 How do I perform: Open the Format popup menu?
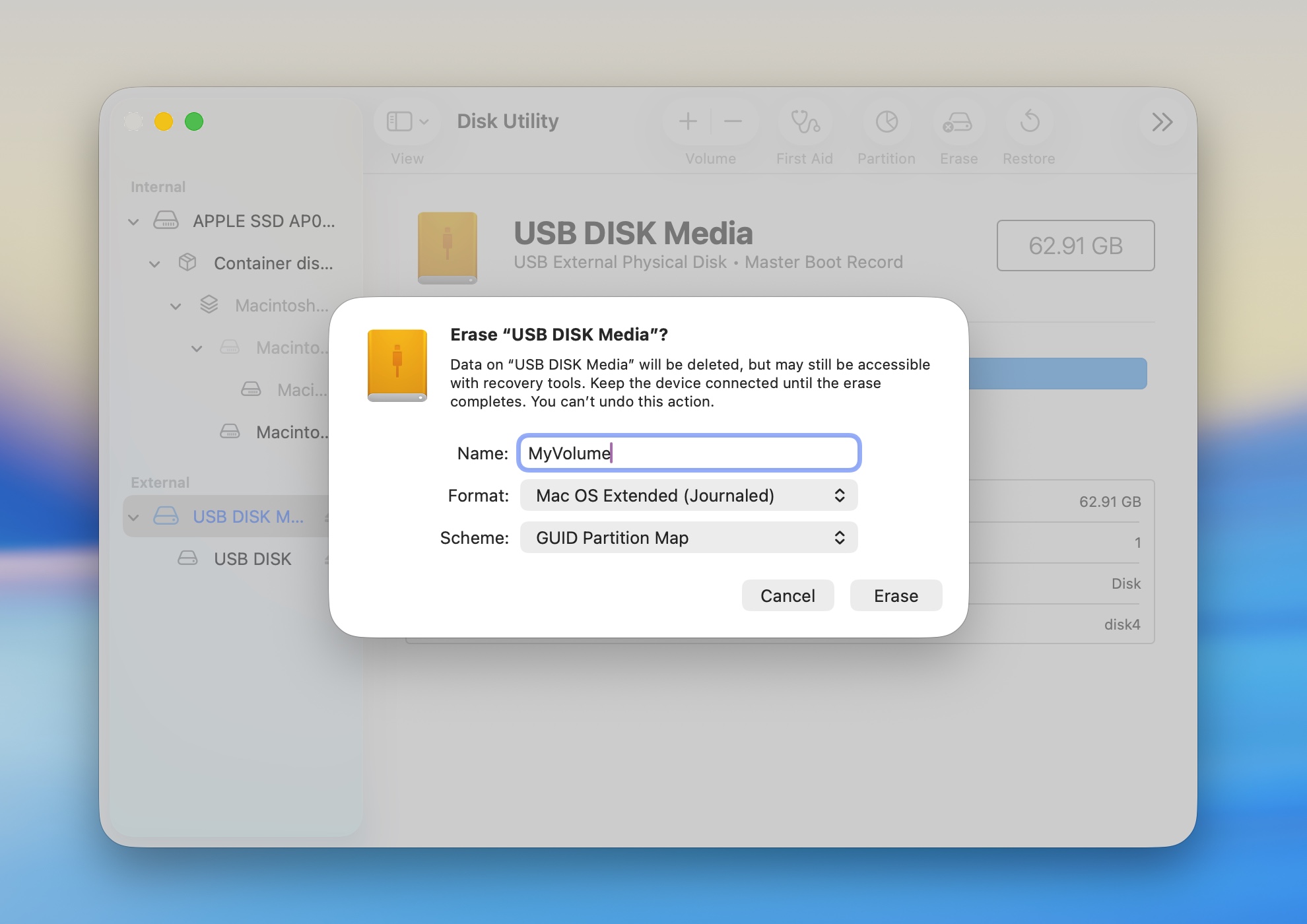pyautogui.click(x=688, y=496)
